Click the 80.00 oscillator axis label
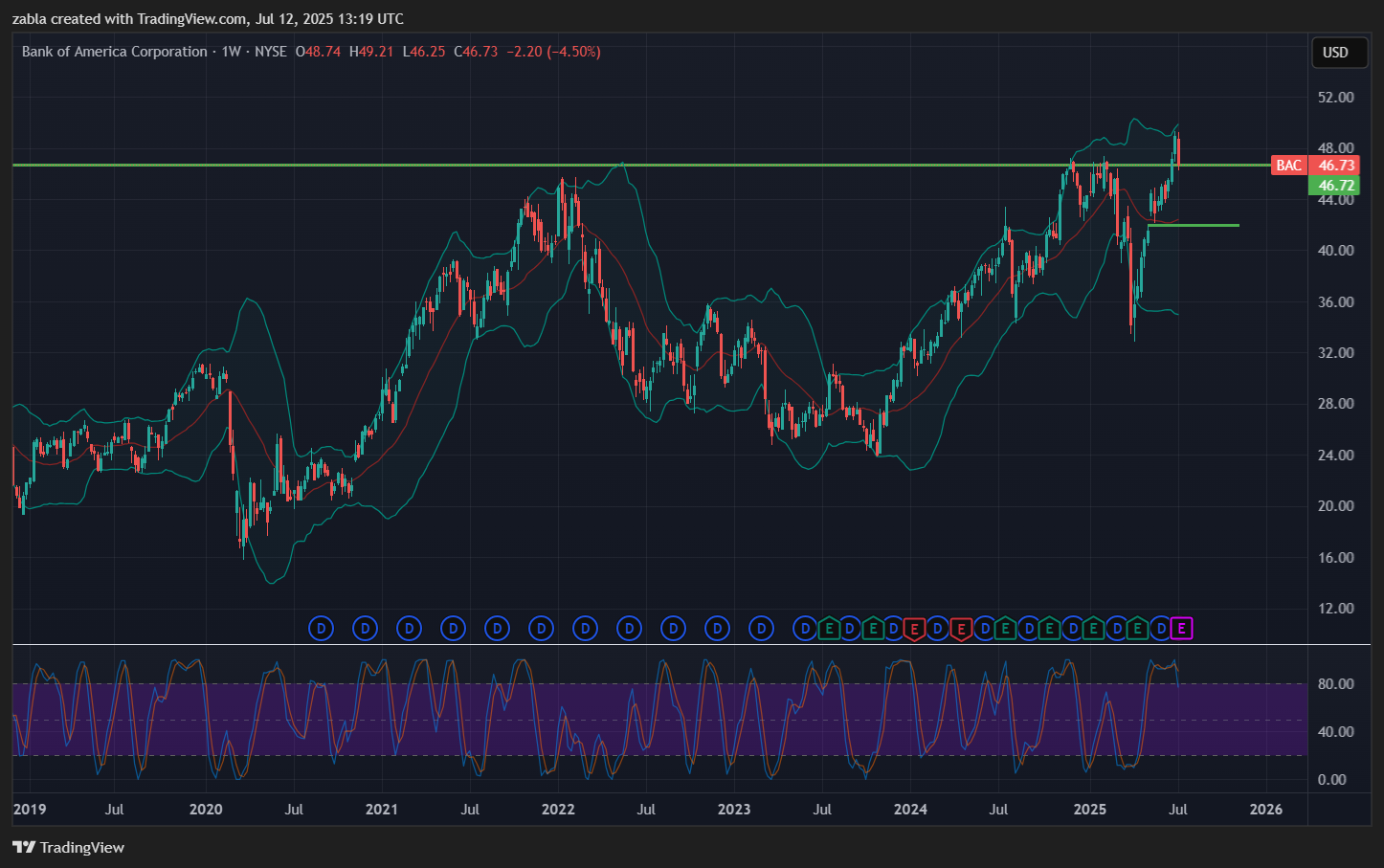 [1335, 684]
